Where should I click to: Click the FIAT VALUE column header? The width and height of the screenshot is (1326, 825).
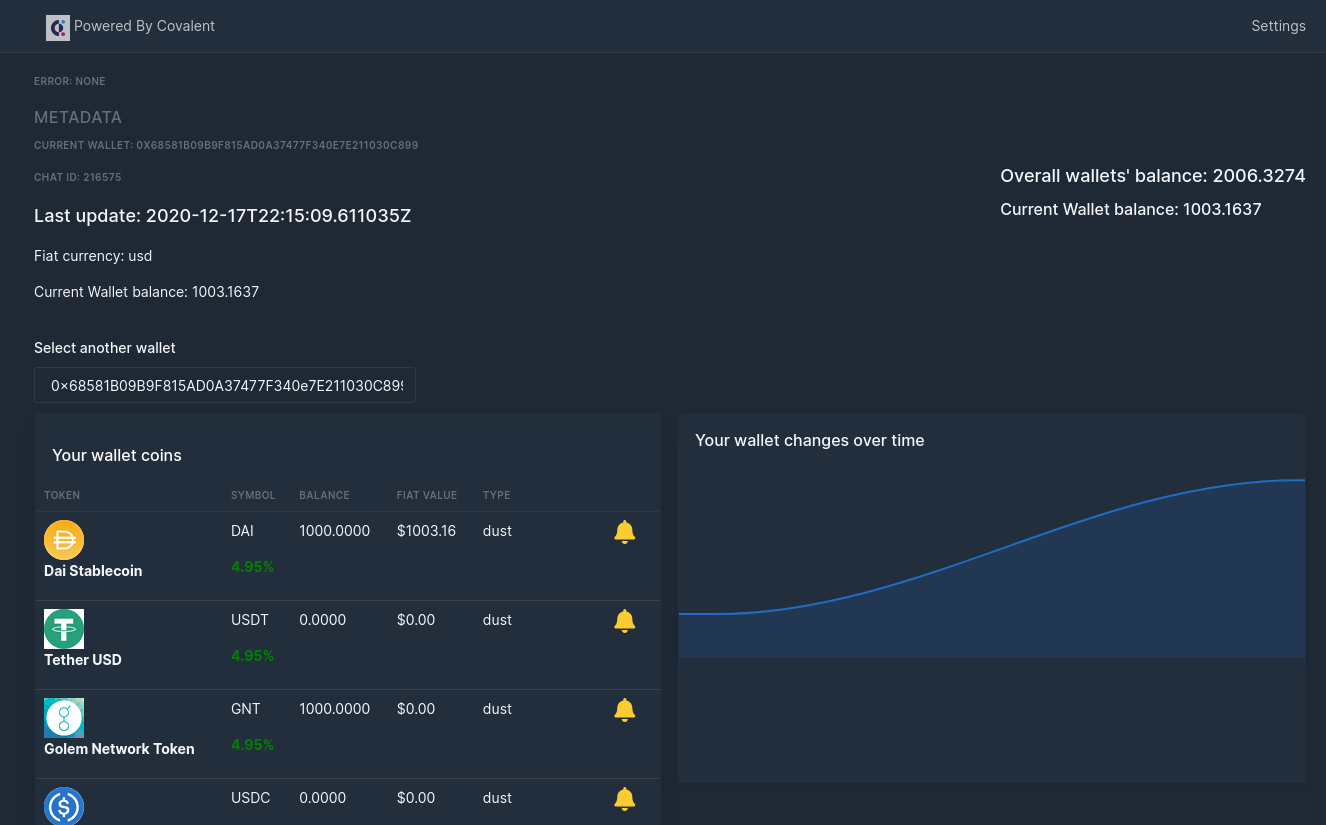click(427, 495)
